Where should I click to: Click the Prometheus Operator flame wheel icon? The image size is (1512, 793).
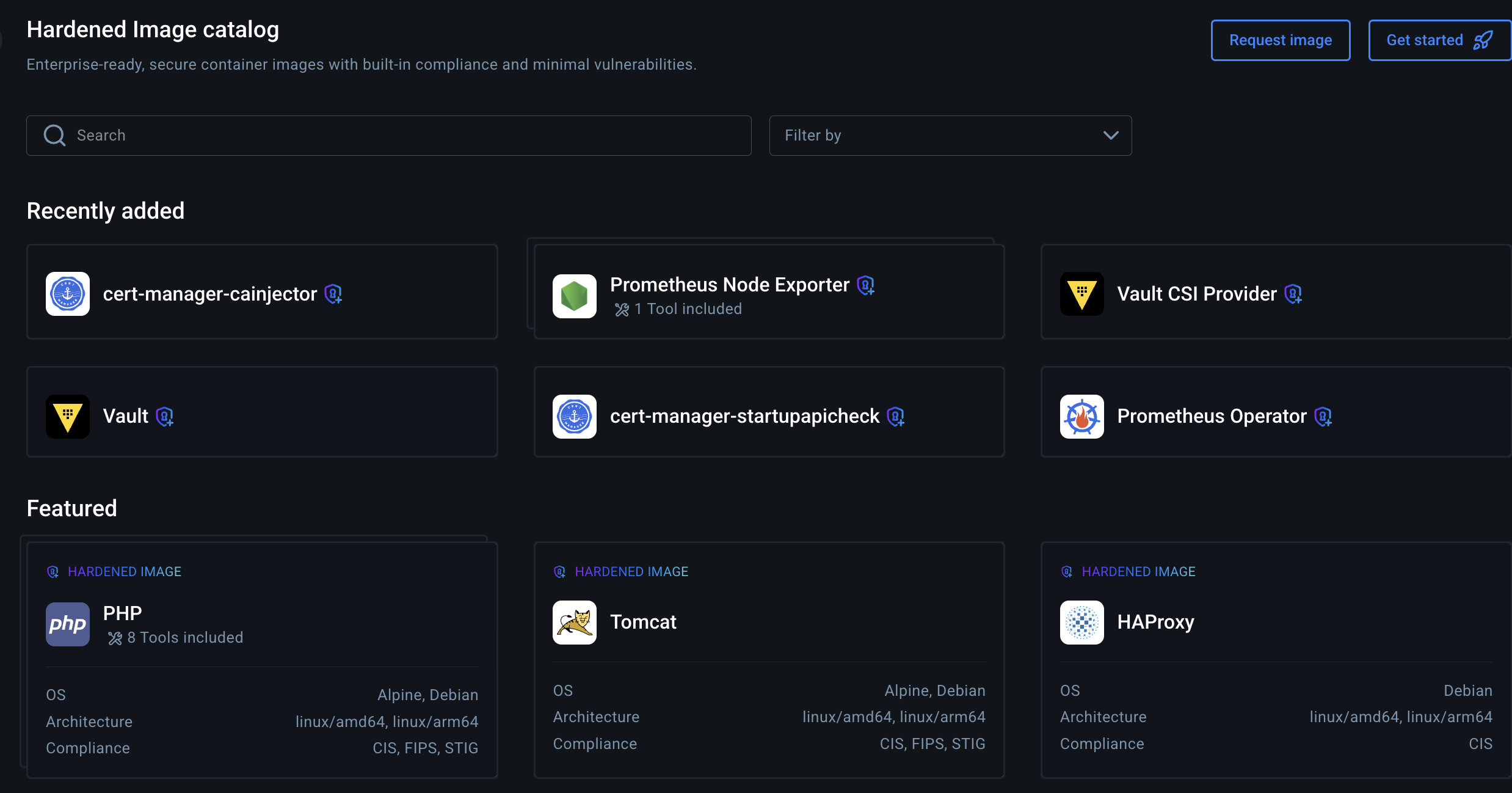pyautogui.click(x=1081, y=417)
